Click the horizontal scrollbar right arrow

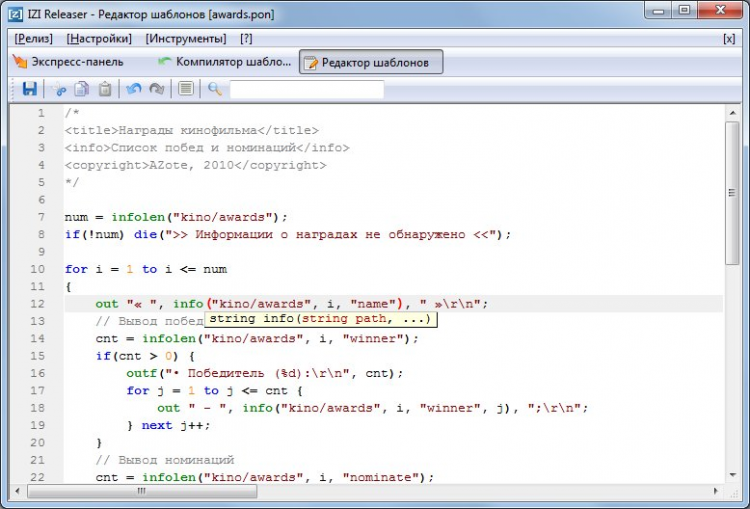pos(716,491)
